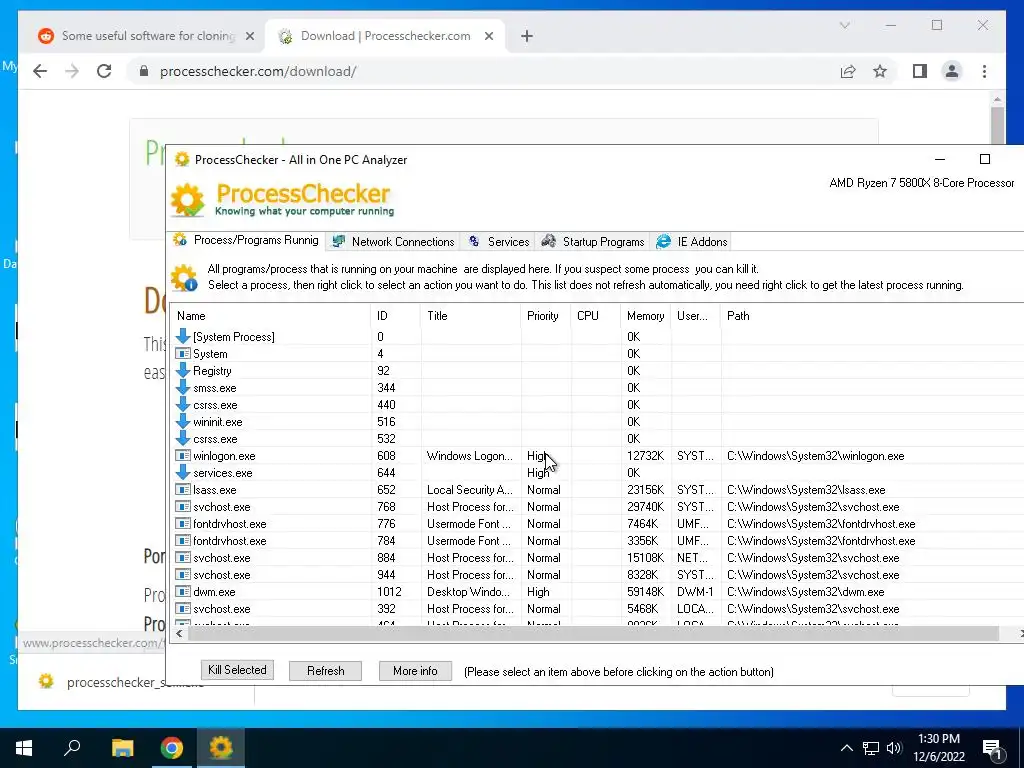Select the lsass.exe process name

215,490
